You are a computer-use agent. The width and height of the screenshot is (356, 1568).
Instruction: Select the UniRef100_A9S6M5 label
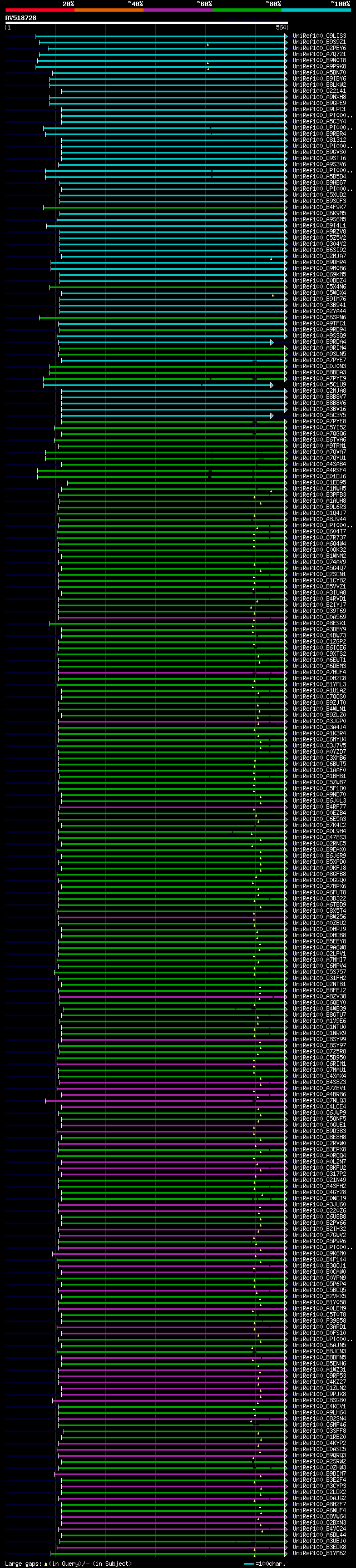[319, 219]
